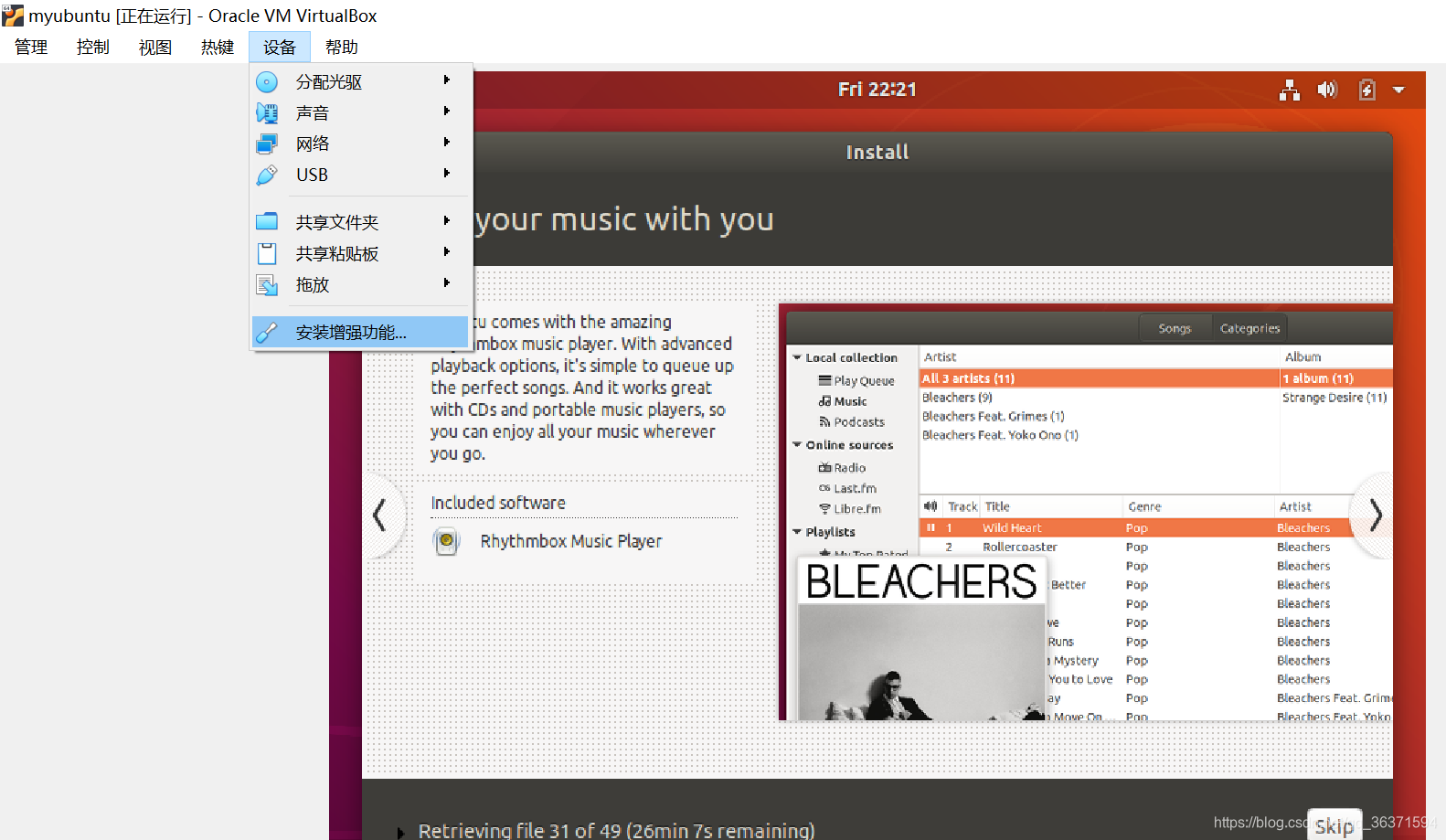Click the optical drive disc icon

(x=267, y=82)
